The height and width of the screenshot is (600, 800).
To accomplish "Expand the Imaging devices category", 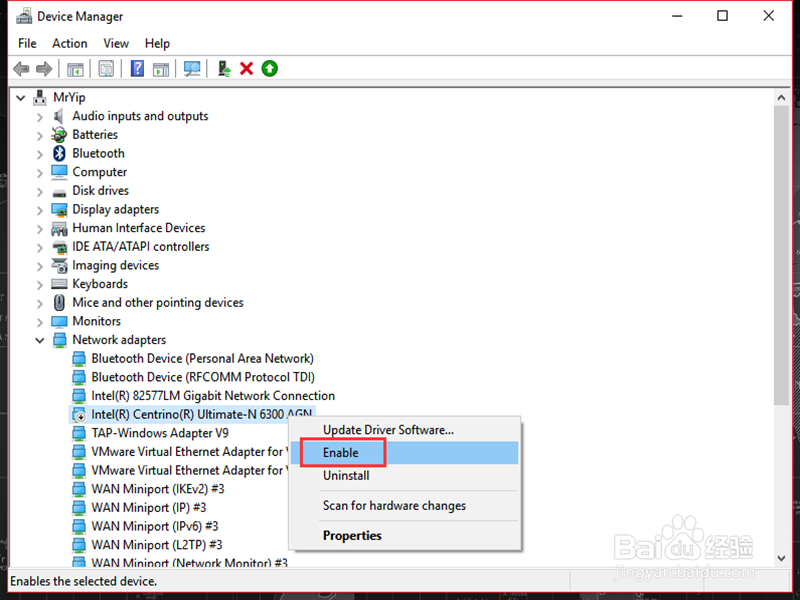I will pyautogui.click(x=40, y=266).
